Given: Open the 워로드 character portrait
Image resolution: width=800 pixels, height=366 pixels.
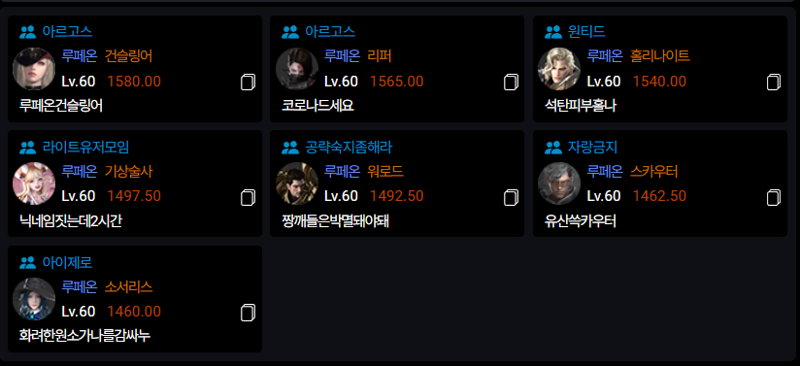Looking at the screenshot, I should click(297, 184).
